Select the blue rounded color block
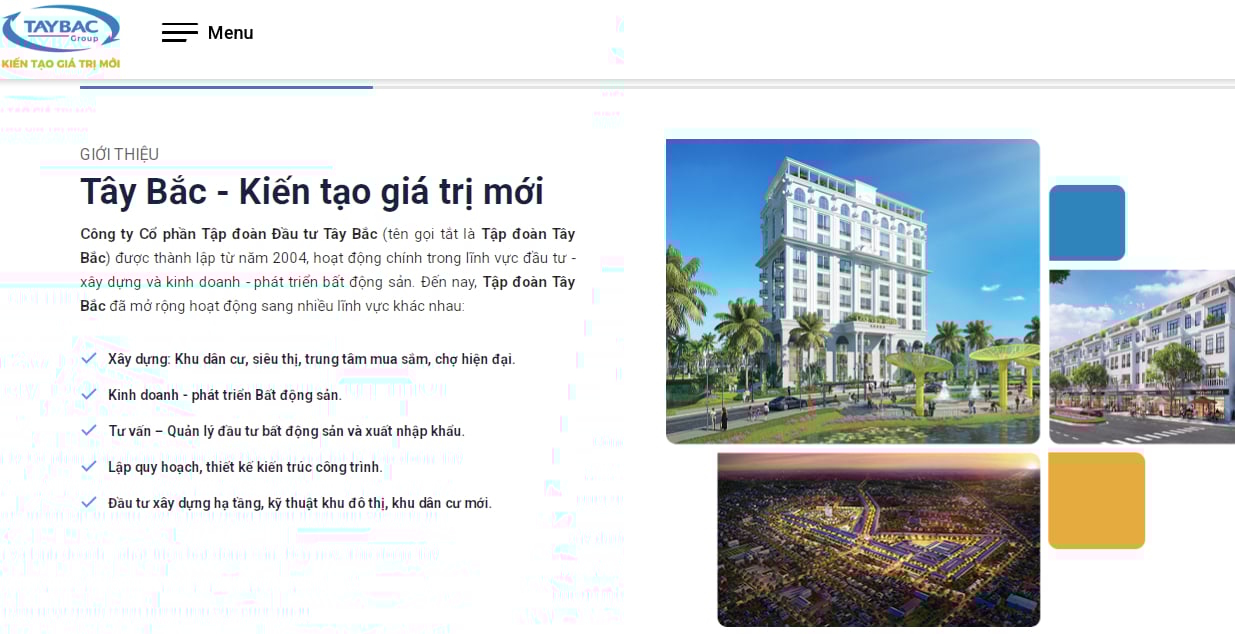 [1086, 222]
